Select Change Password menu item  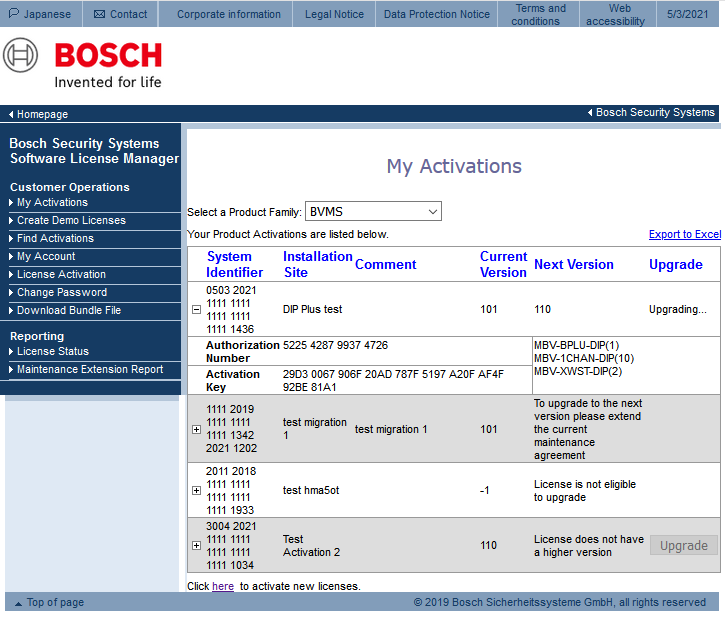(61, 292)
